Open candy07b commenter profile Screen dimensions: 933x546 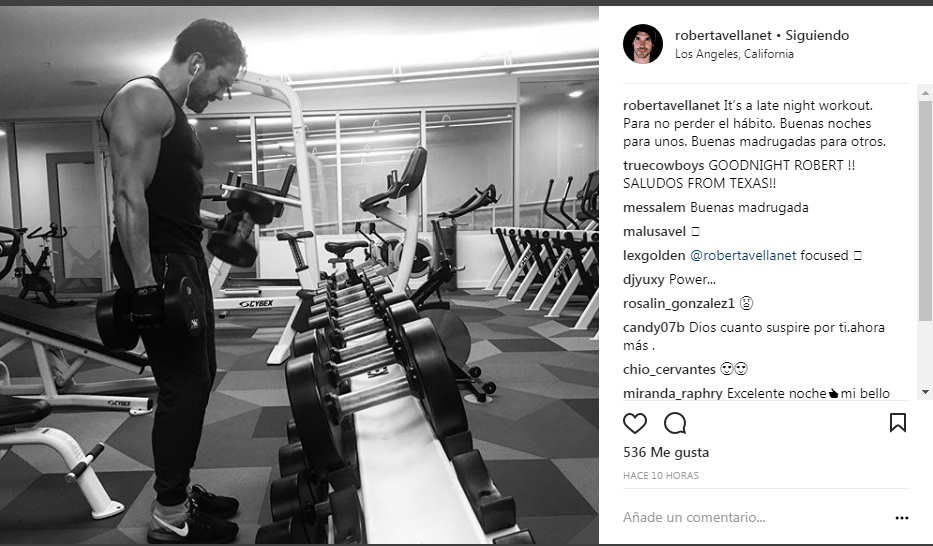653,328
